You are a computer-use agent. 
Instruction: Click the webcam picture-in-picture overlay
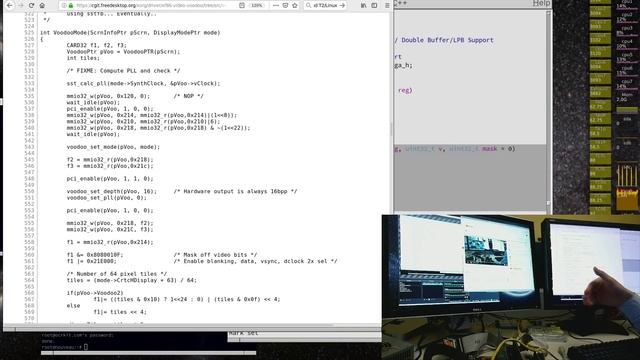point(511,287)
